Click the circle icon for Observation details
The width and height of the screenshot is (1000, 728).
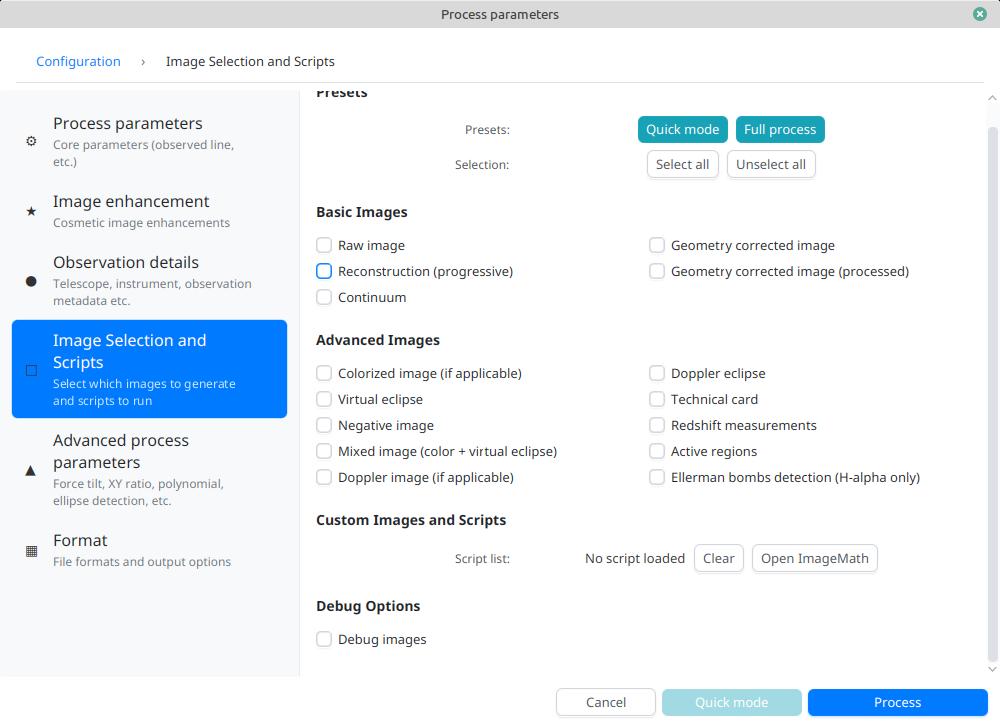(x=31, y=281)
